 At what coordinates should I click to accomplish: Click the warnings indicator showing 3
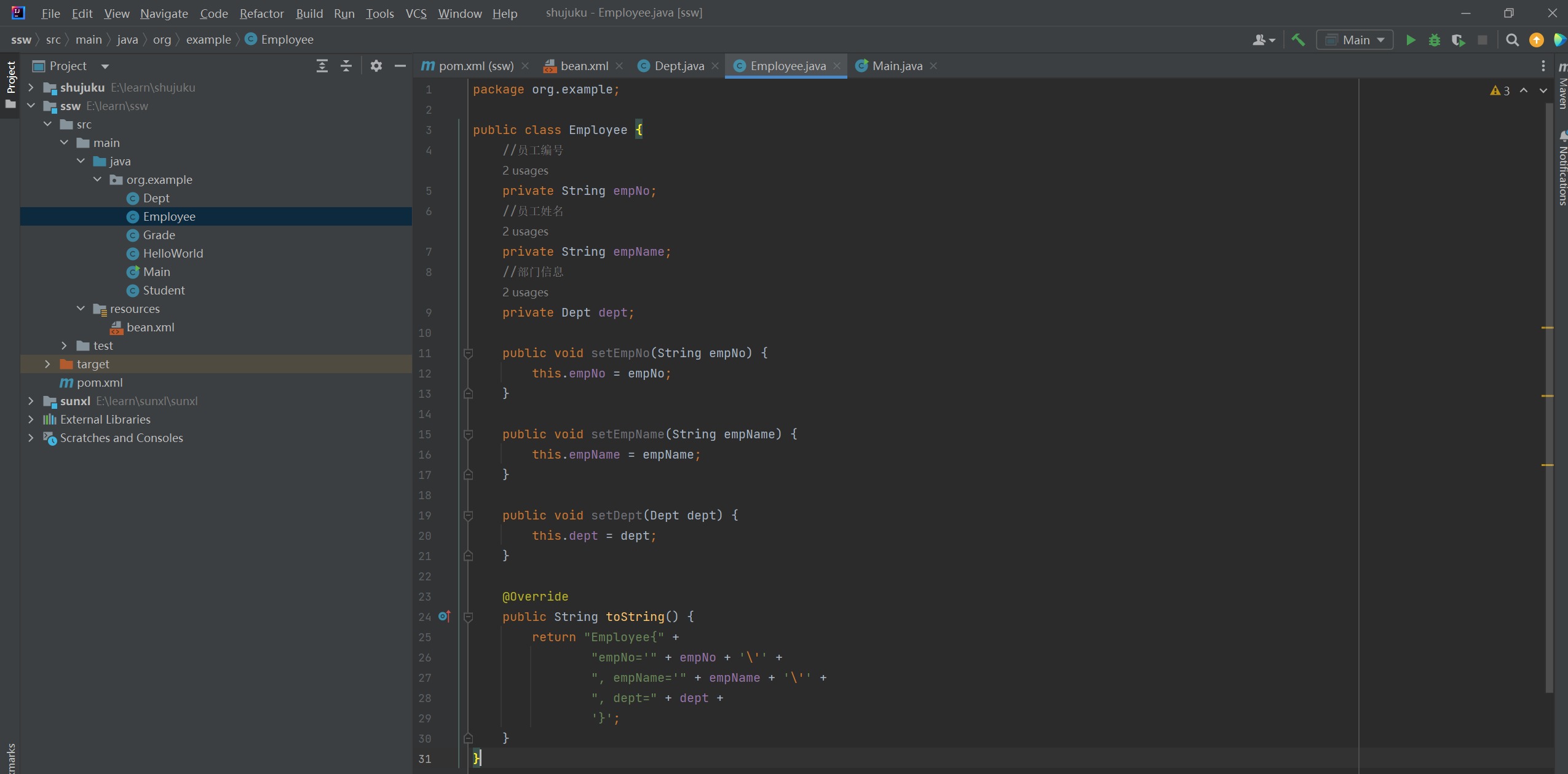[1500, 90]
